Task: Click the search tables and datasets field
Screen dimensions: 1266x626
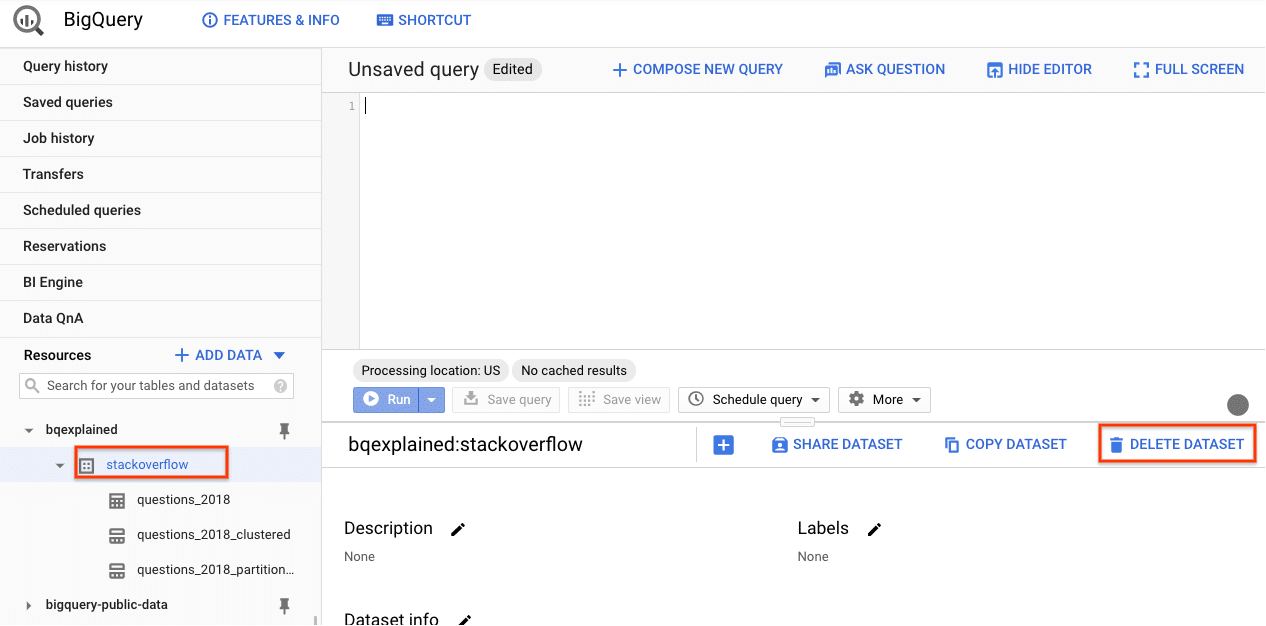Action: [x=156, y=385]
